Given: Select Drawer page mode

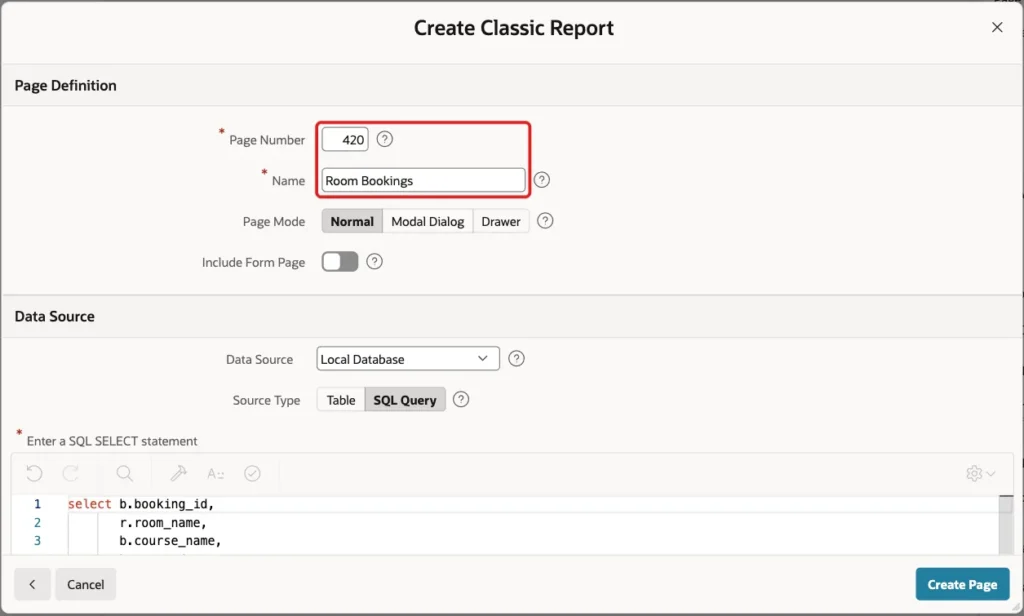Looking at the screenshot, I should (x=501, y=221).
